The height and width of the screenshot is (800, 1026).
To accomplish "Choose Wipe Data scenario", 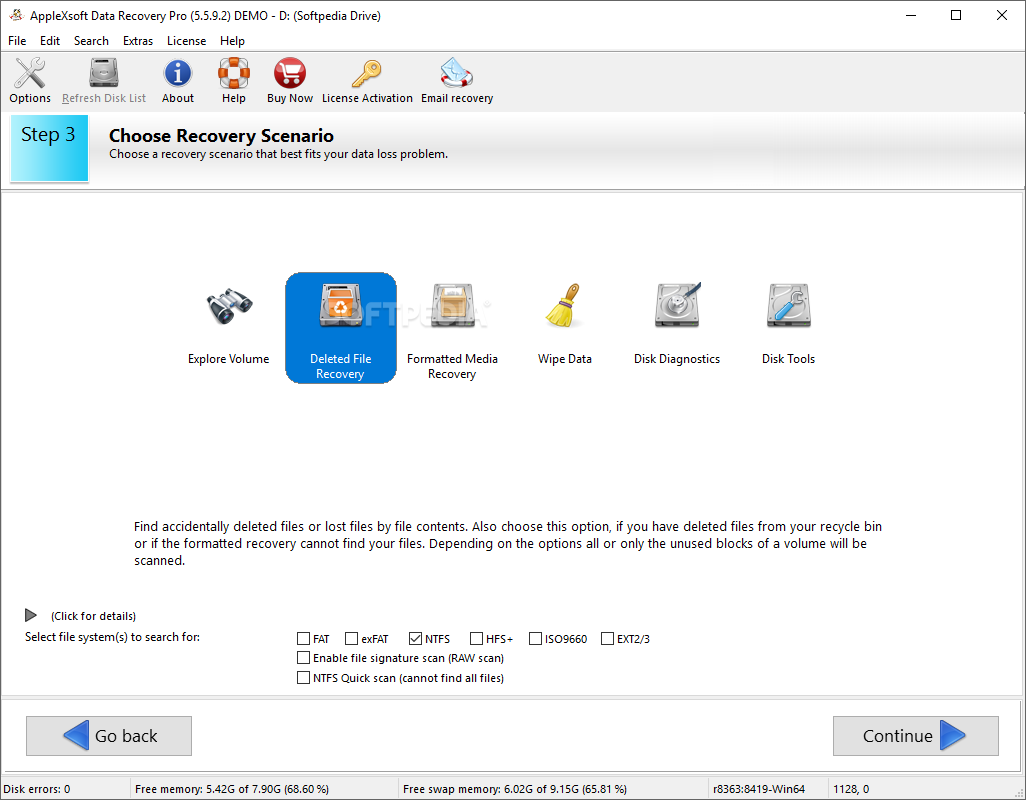I will coord(564,324).
